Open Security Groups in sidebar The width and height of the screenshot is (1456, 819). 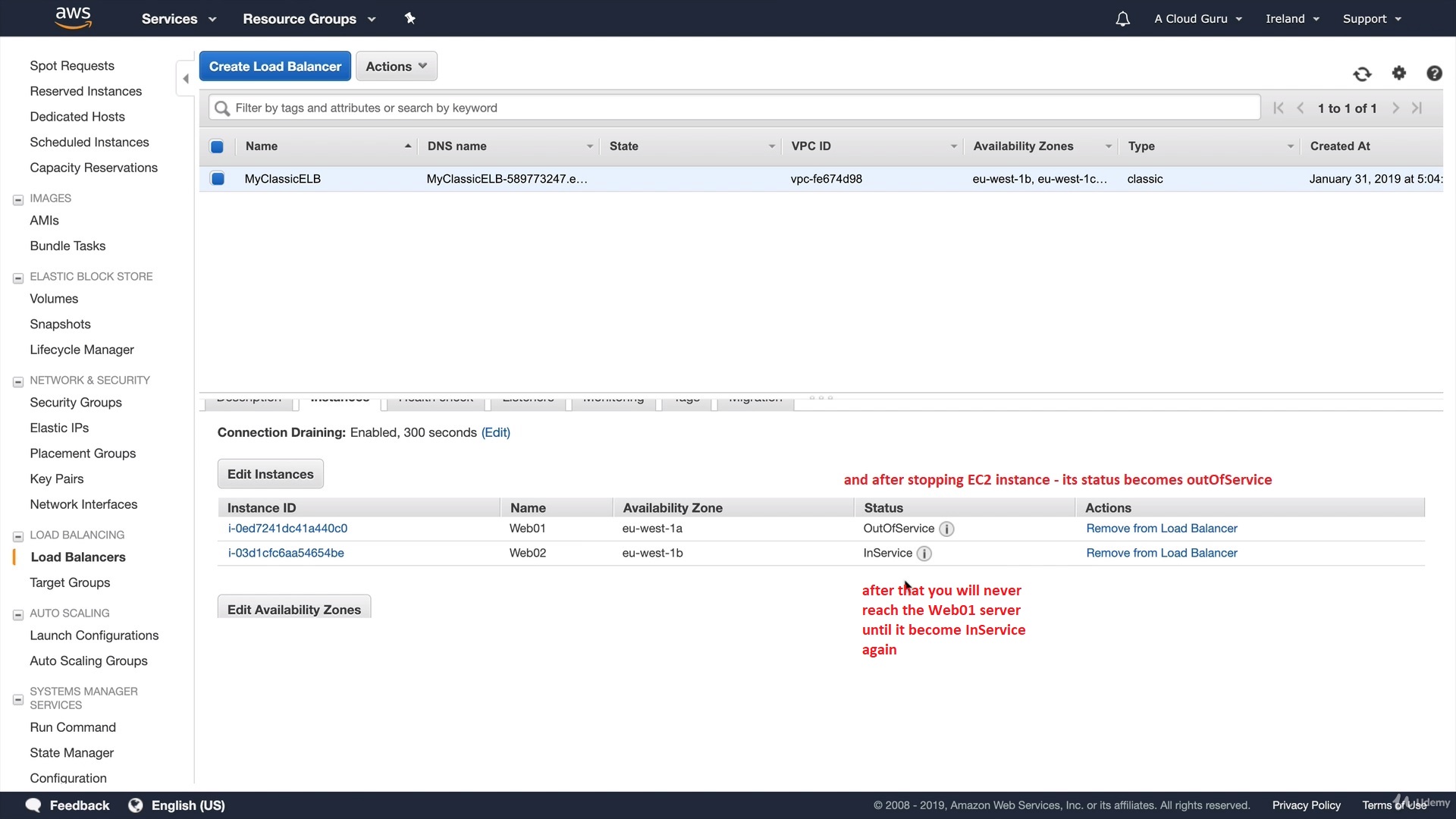tap(76, 403)
